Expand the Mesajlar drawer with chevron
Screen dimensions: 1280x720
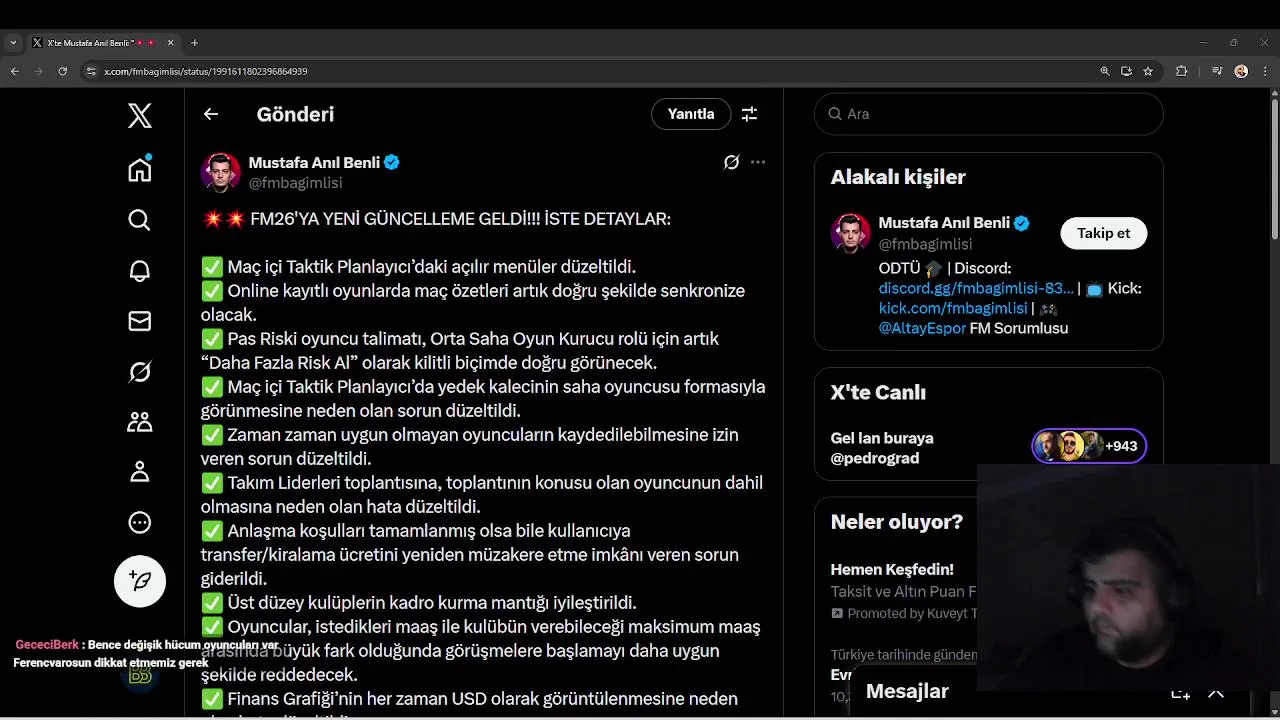coord(1216,692)
